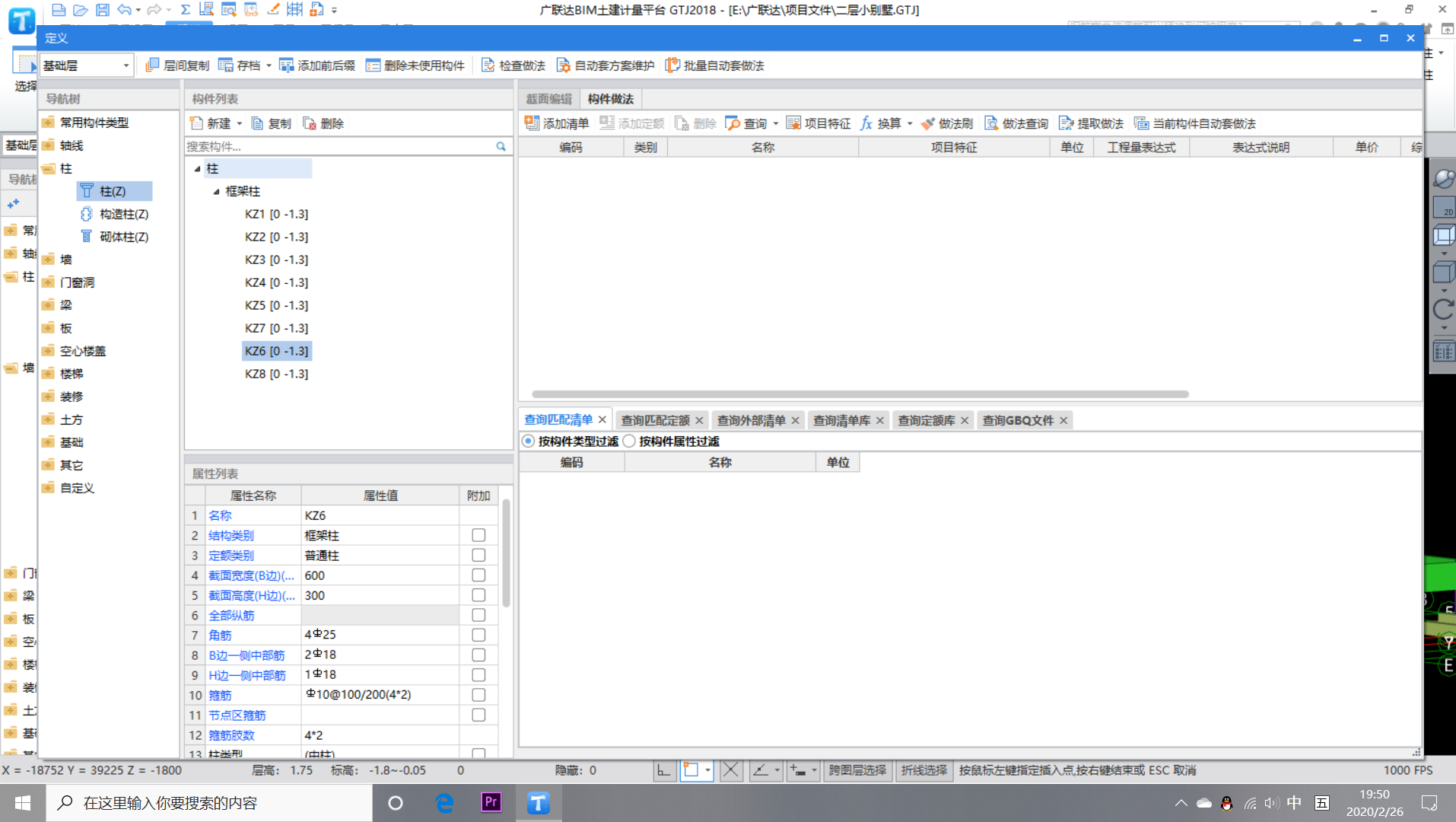Click 查询 toolbar button
Viewport: 1456px width, 822px height.
click(746, 123)
